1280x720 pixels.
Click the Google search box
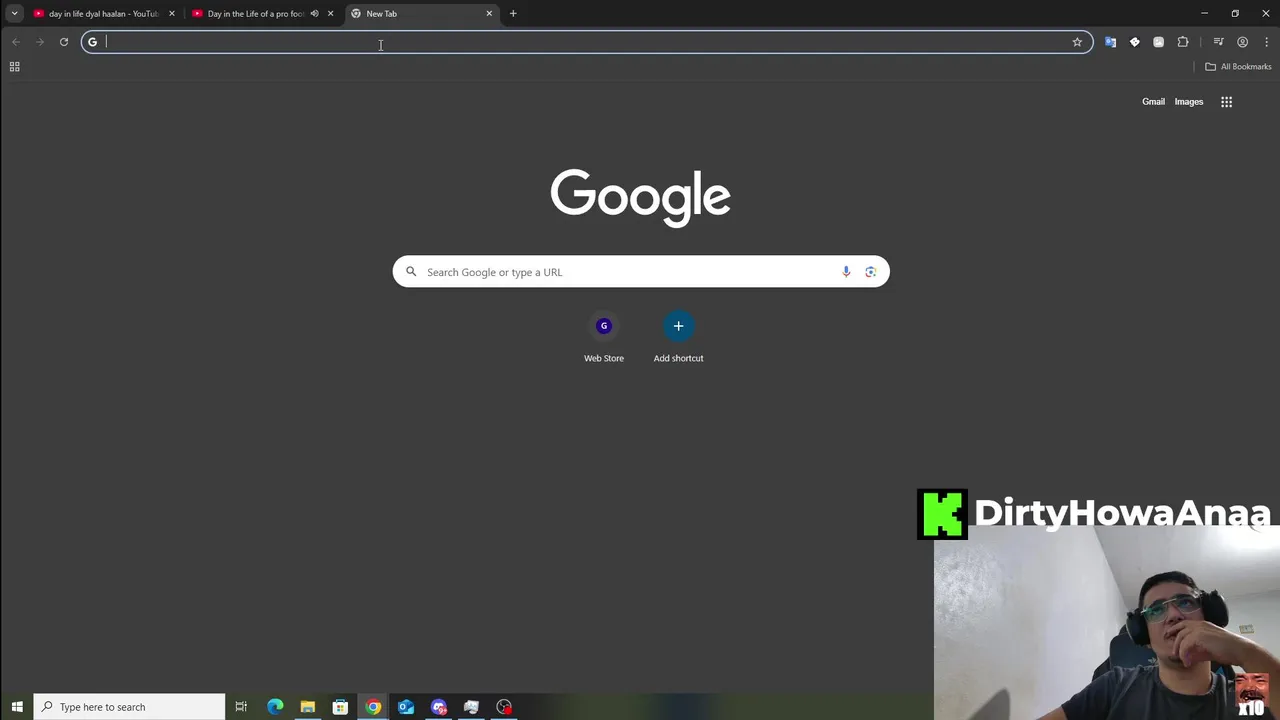641,272
